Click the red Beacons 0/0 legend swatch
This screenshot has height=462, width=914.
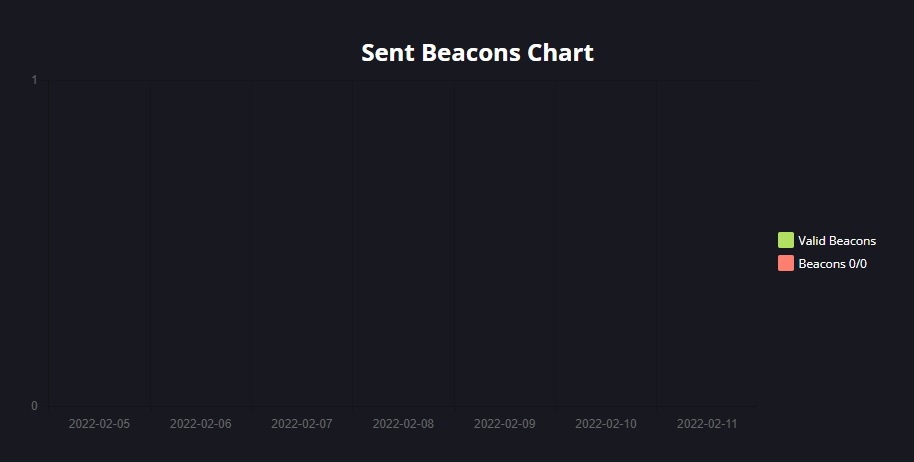[x=786, y=263]
